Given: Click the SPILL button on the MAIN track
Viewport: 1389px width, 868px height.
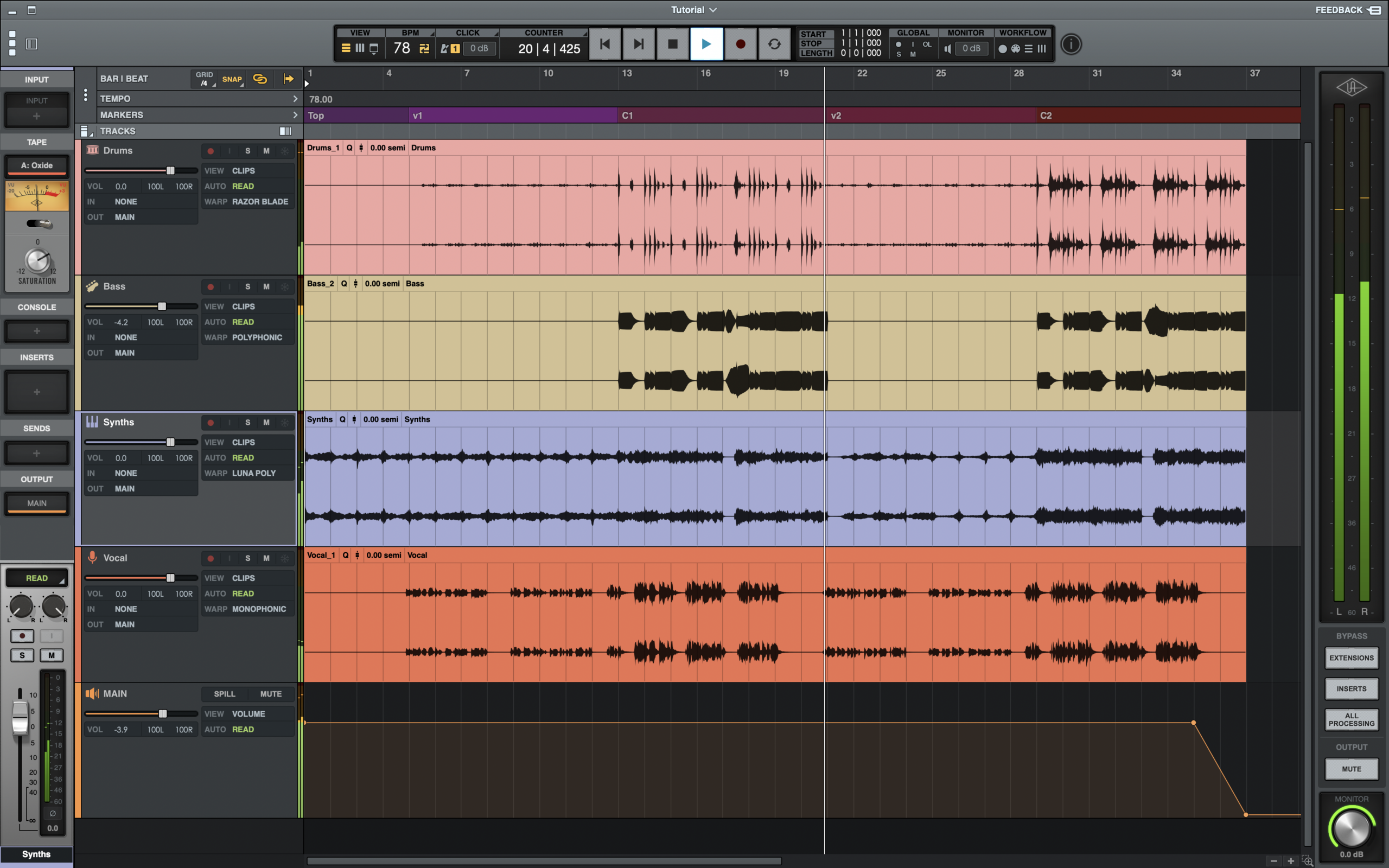Looking at the screenshot, I should point(225,694).
